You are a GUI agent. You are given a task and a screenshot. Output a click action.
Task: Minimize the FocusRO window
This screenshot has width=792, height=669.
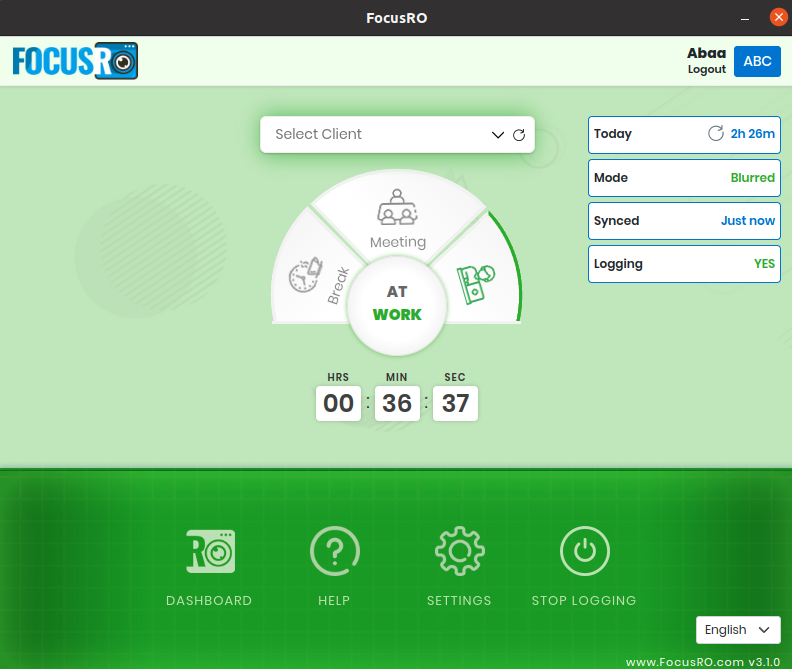(x=745, y=18)
